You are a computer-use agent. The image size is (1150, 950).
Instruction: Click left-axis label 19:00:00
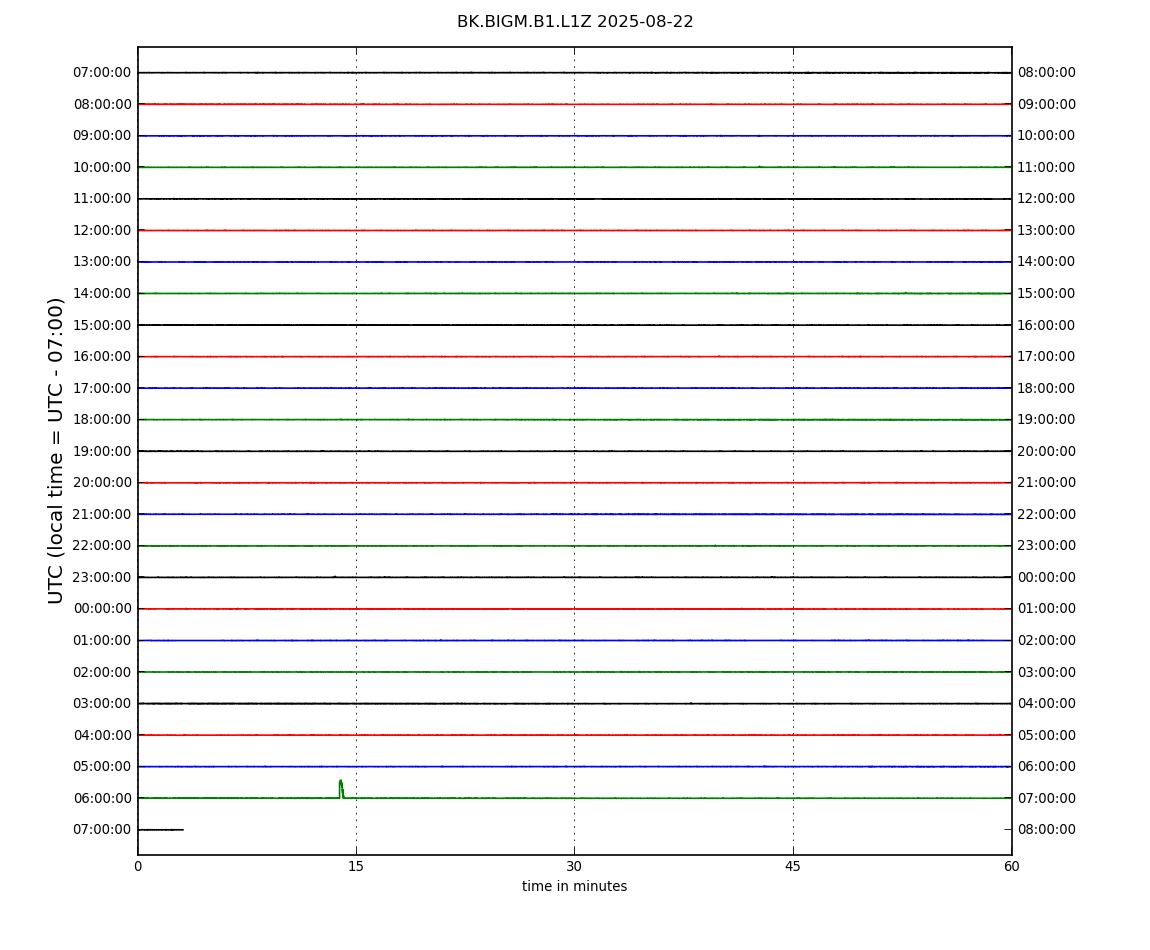[x=103, y=451]
